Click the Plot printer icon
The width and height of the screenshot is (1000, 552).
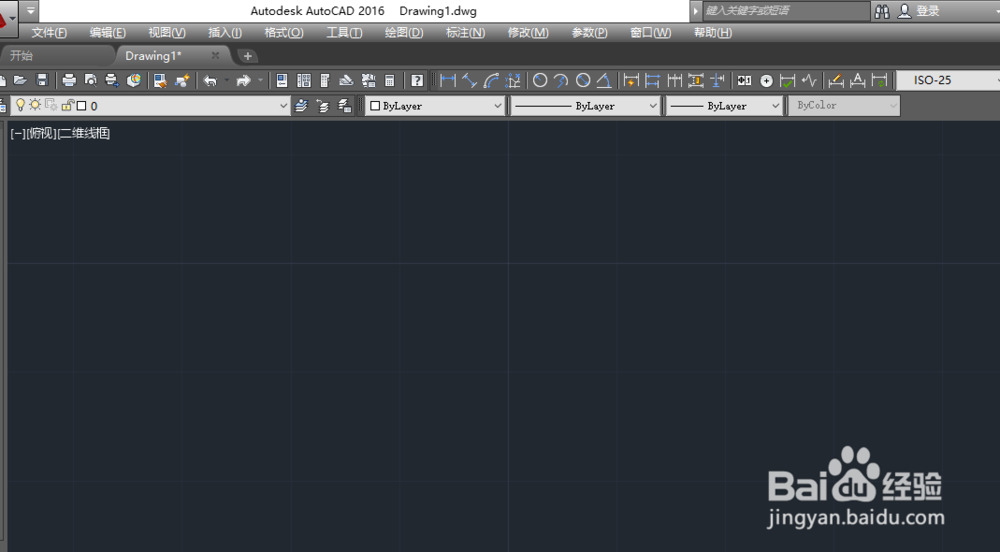[69, 80]
